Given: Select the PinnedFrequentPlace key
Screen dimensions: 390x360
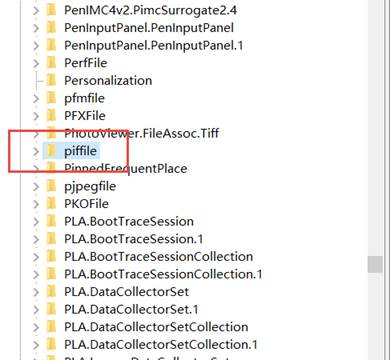Looking at the screenshot, I should point(126,168).
